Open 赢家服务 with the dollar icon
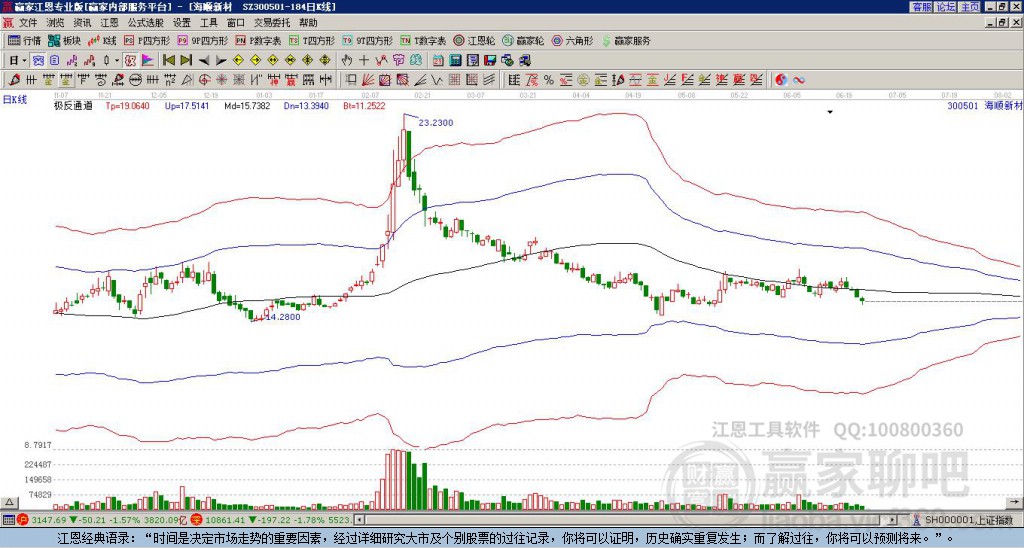Screen dimensions: 1024x548 coord(626,40)
